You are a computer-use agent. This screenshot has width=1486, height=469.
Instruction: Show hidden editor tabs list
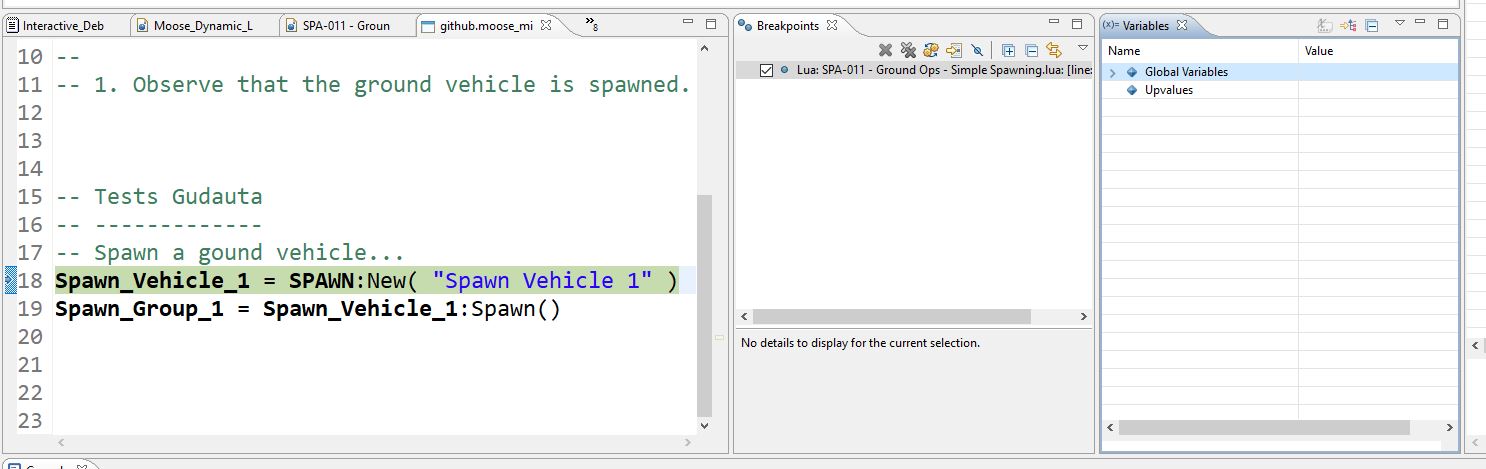pyautogui.click(x=591, y=24)
